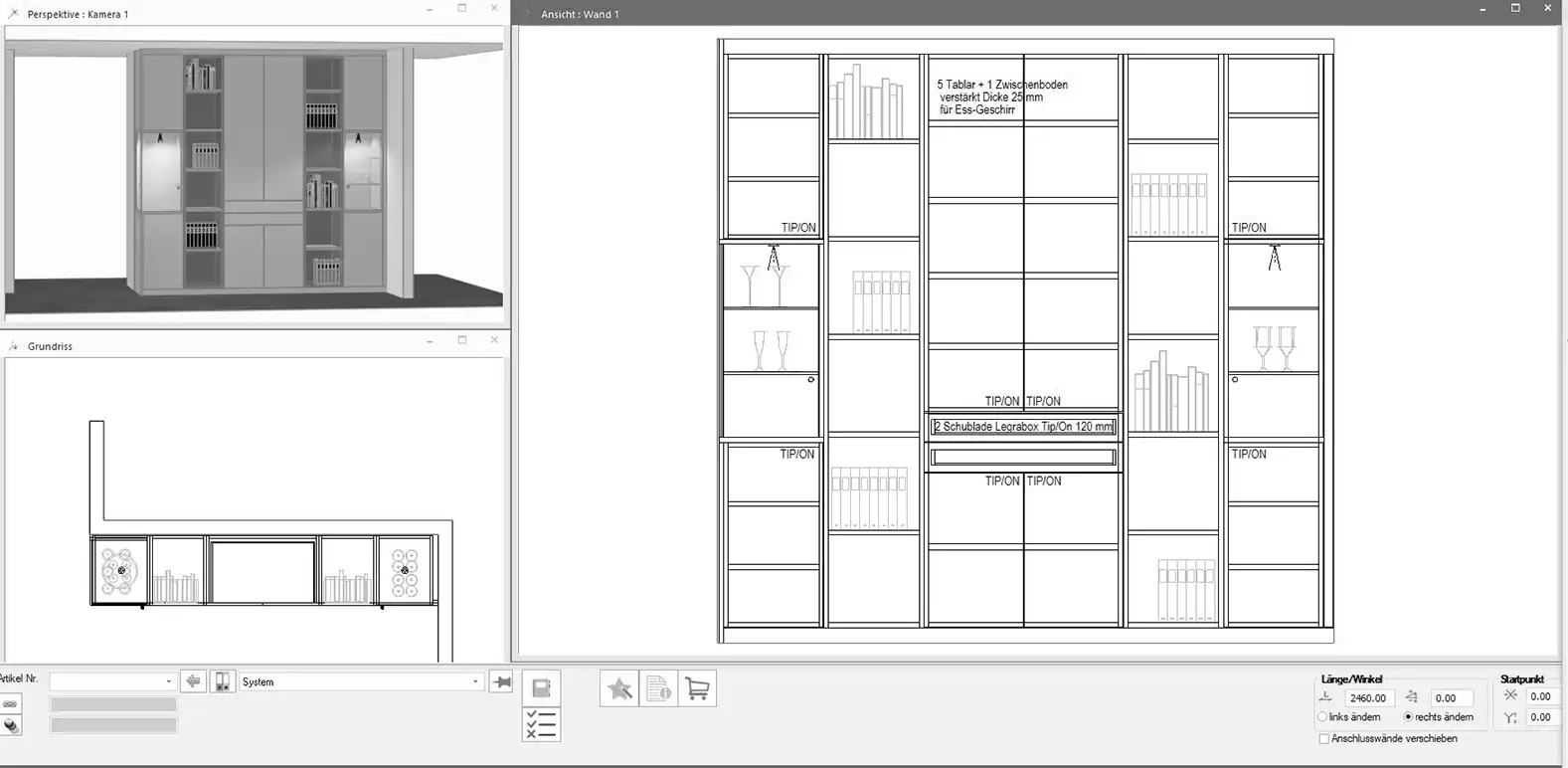This screenshot has width=1568, height=768.
Task: Click the X start point icon
Action: 1510,696
